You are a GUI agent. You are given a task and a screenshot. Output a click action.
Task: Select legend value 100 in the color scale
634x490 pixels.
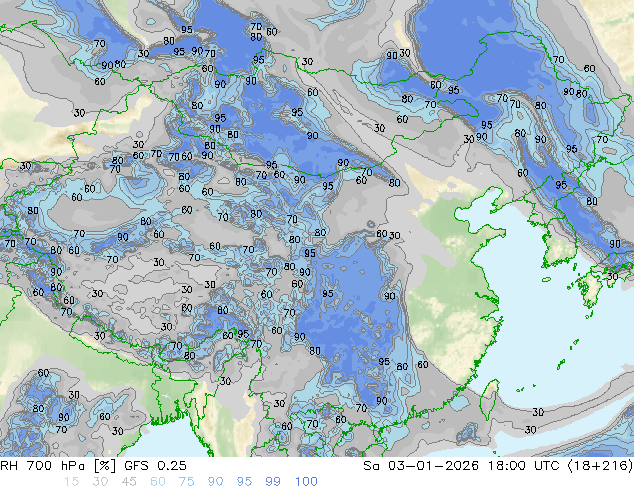306,482
